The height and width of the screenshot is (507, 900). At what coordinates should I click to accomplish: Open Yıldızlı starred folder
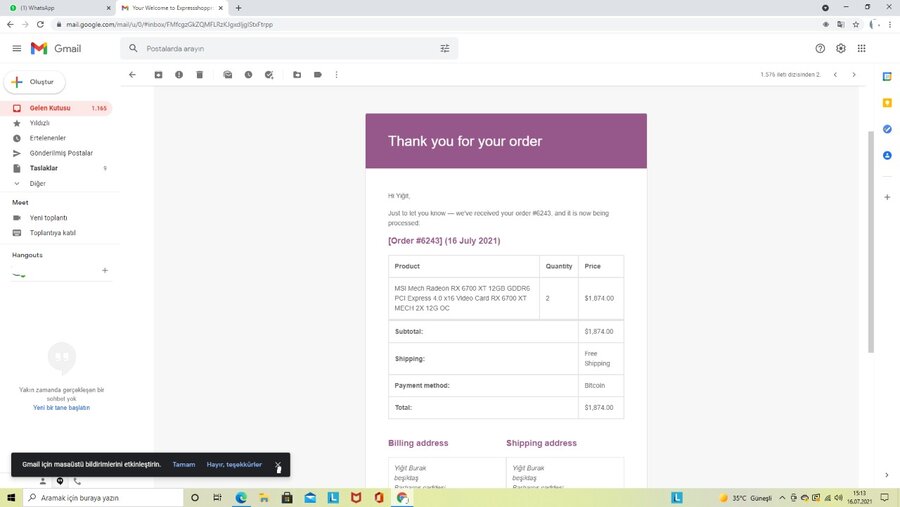point(56,123)
